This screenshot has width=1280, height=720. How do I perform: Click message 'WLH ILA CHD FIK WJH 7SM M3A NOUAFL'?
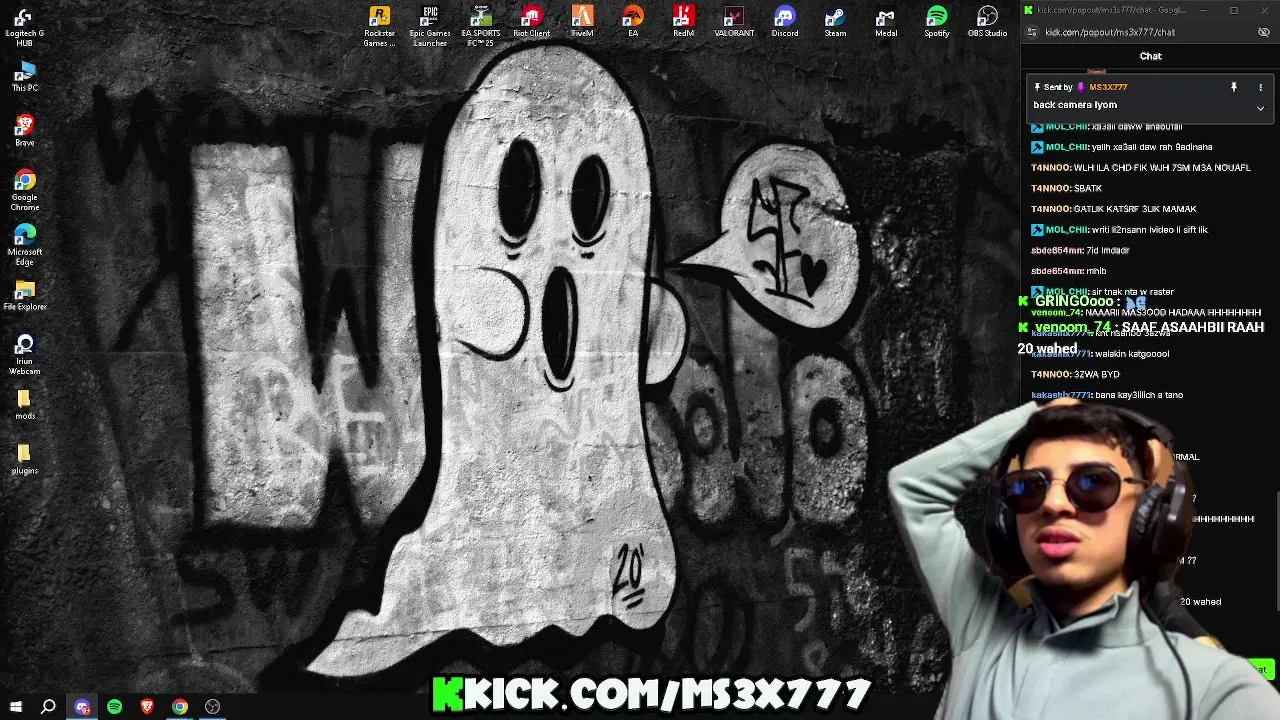pyautogui.click(x=1162, y=168)
